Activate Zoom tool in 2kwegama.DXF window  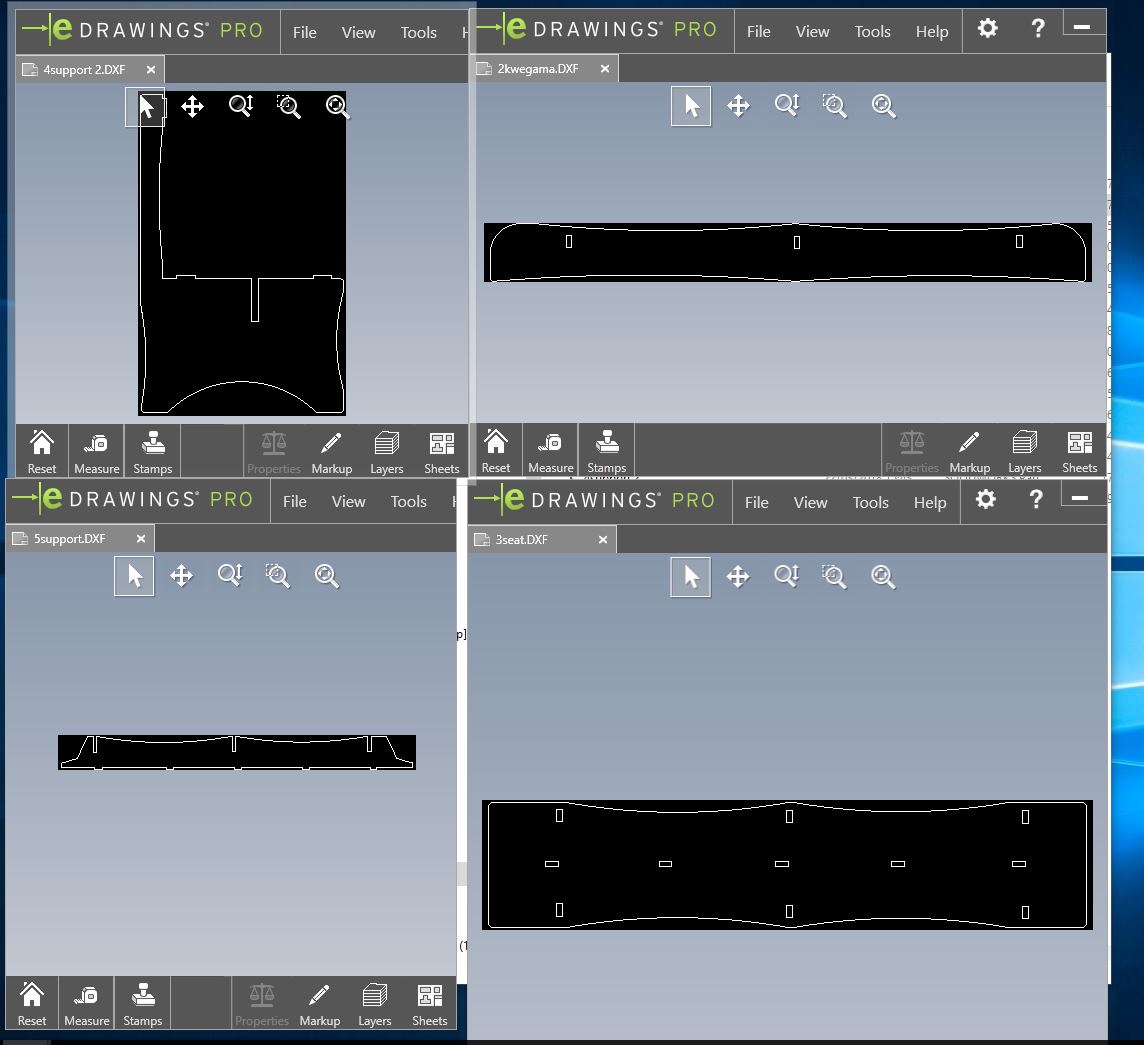[x=786, y=106]
